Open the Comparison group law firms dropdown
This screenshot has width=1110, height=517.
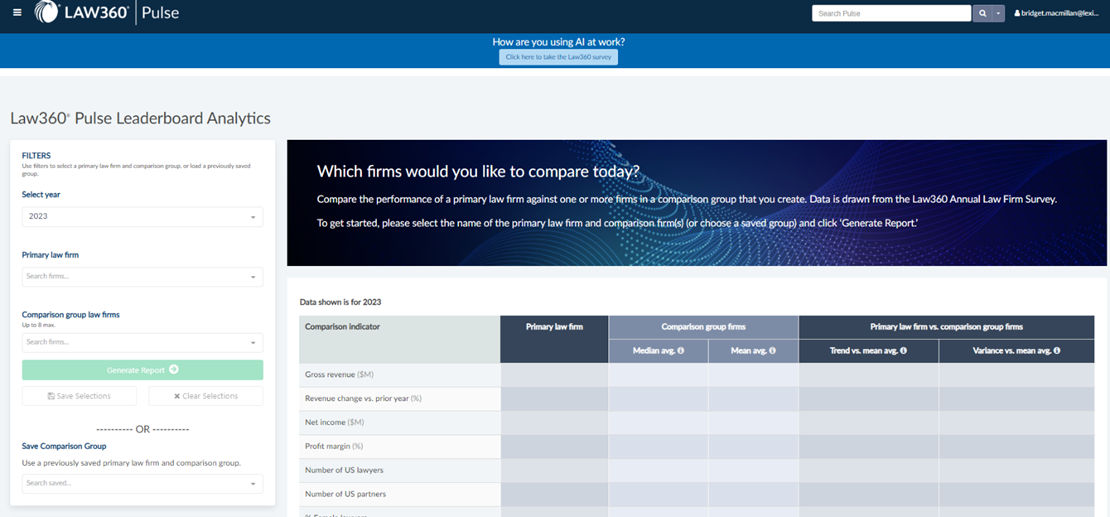(x=142, y=343)
